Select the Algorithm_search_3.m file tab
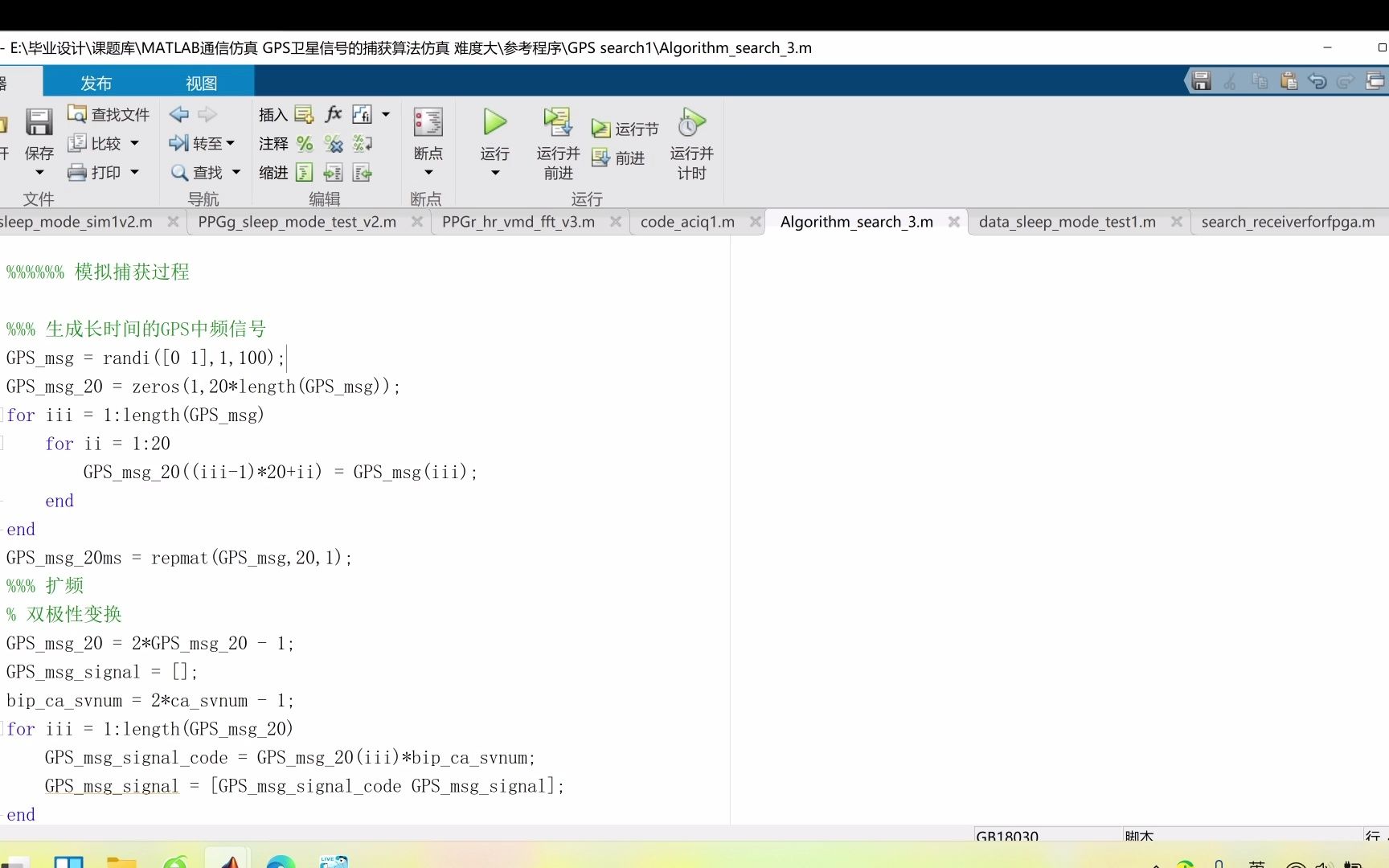This screenshot has height=868, width=1389. [x=857, y=222]
